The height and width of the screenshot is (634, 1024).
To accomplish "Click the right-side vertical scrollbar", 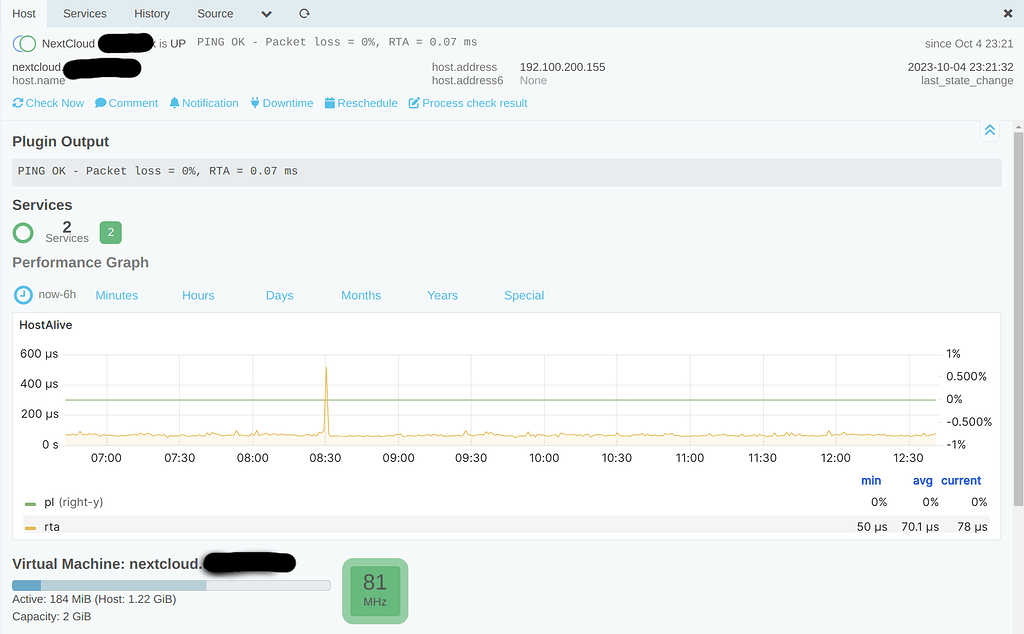I will click(1016, 300).
